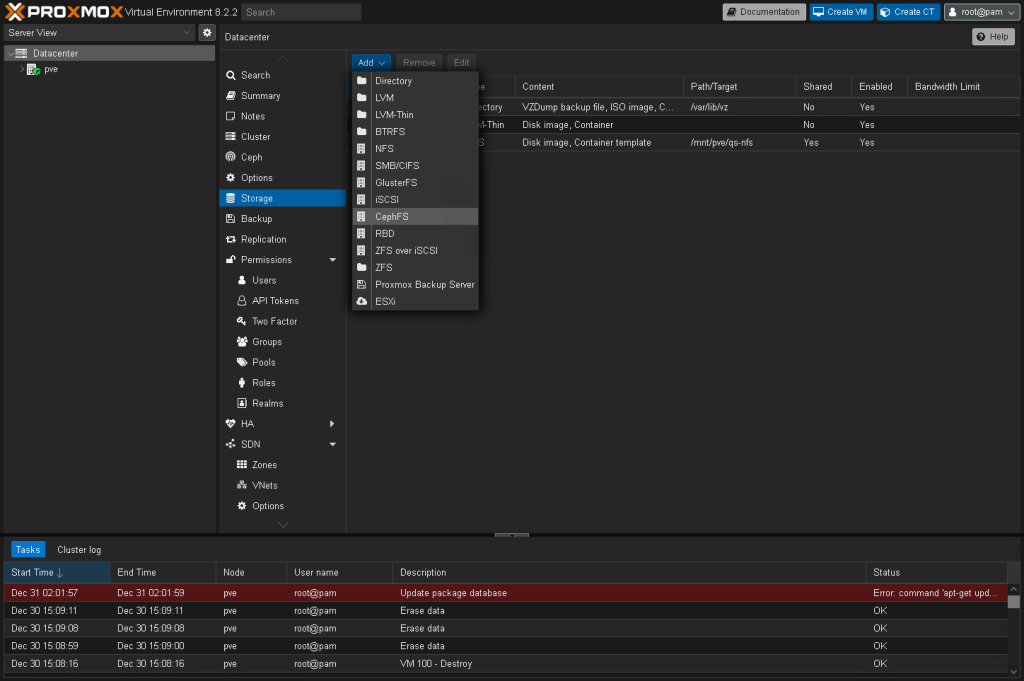
Task: Click the Two Factor key icon
Action: 242,321
